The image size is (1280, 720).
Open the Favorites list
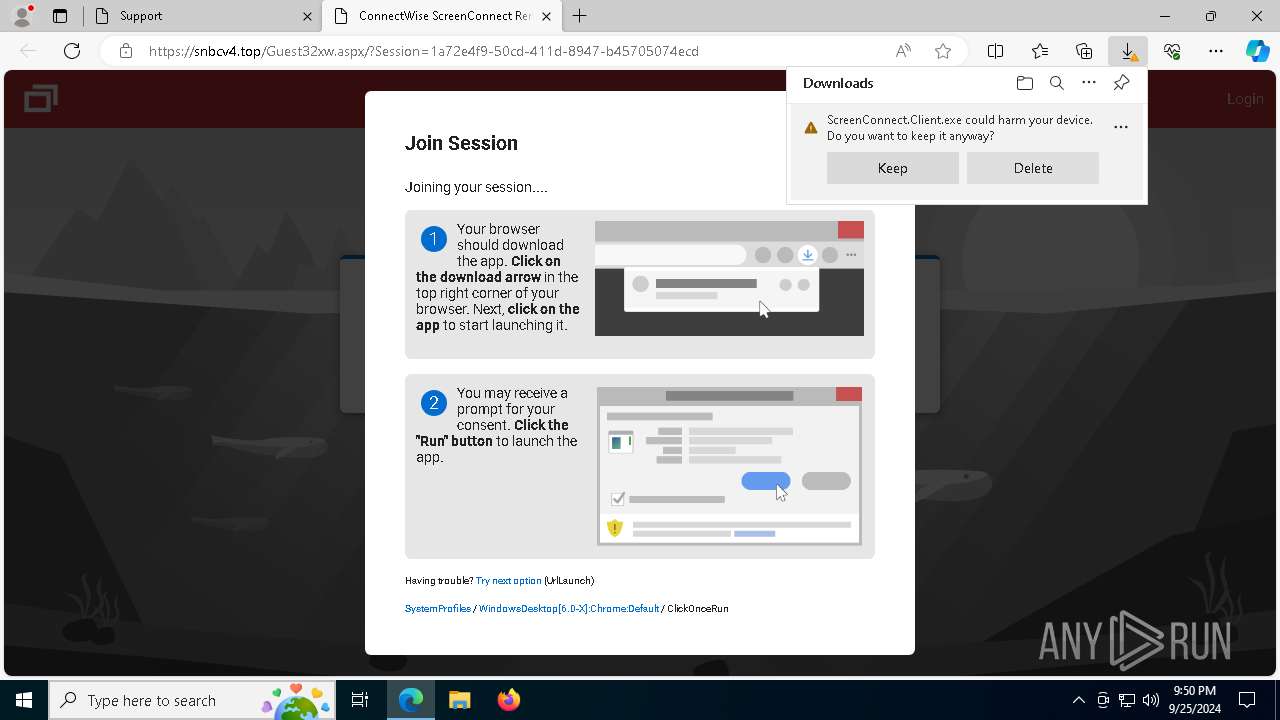[x=1040, y=51]
